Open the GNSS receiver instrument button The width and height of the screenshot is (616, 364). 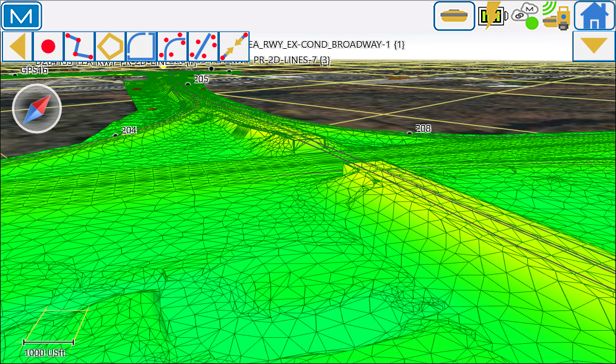[x=454, y=16]
